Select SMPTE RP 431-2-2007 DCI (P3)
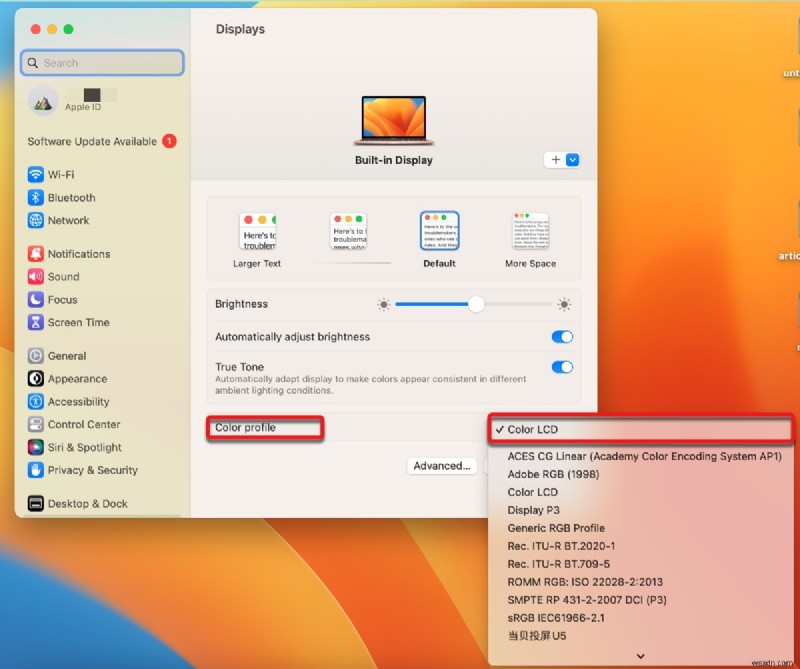This screenshot has height=669, width=800. (x=587, y=600)
